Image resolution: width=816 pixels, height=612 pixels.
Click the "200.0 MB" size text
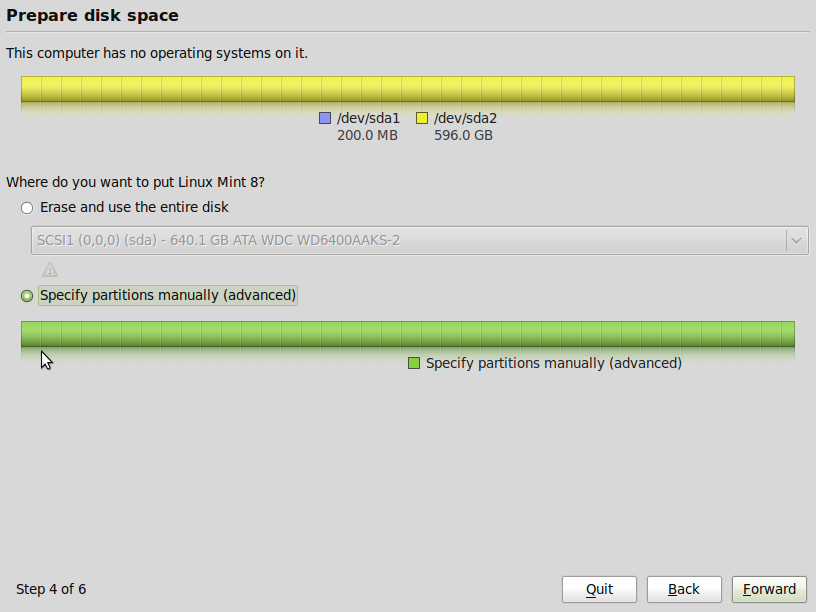pos(367,135)
